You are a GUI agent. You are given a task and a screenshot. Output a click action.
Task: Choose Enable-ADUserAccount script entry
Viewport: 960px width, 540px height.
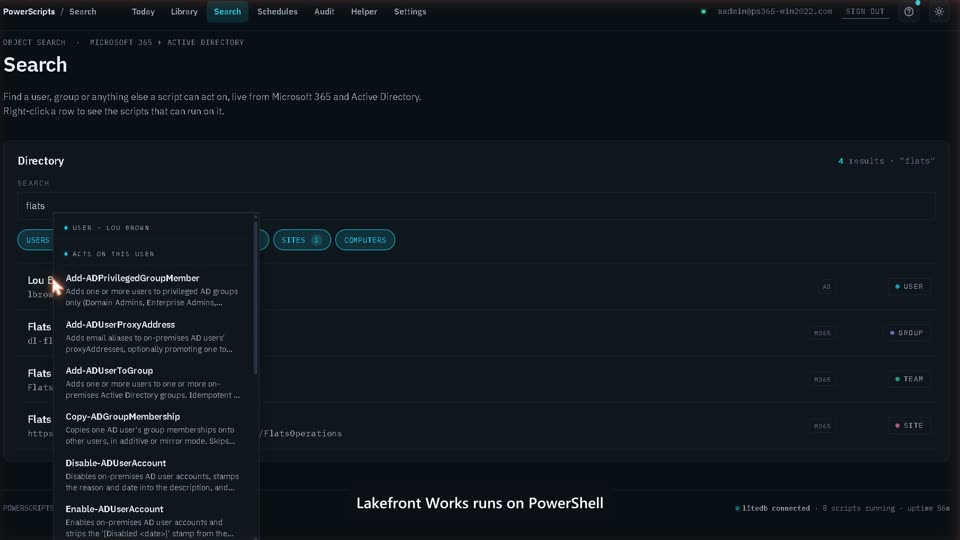coord(153,520)
